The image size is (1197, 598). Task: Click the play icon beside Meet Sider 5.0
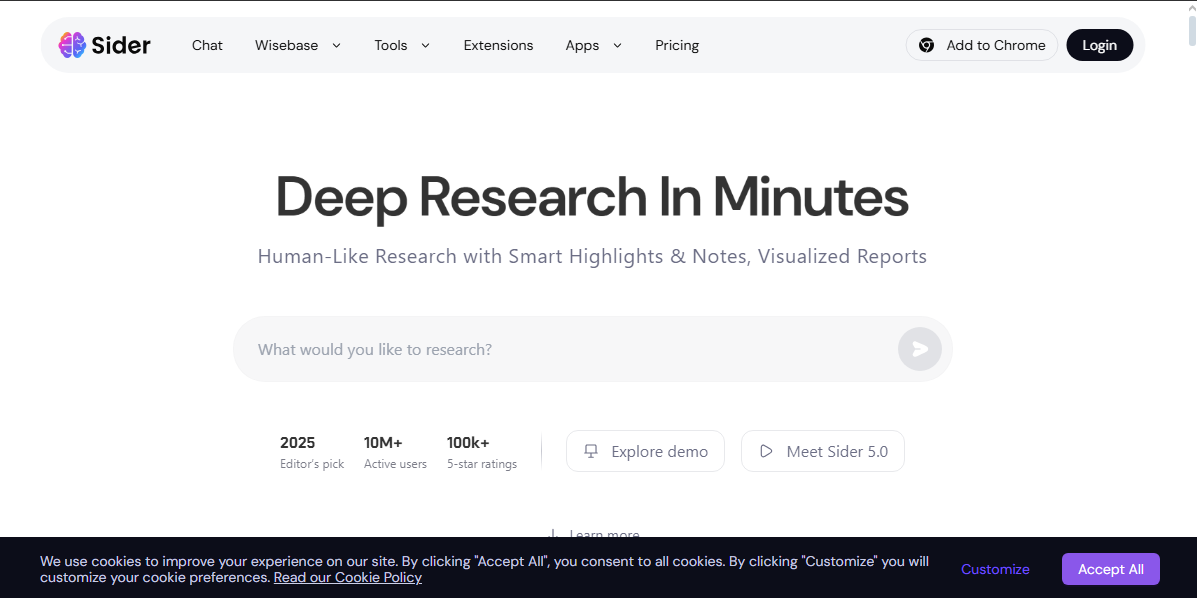tap(766, 451)
